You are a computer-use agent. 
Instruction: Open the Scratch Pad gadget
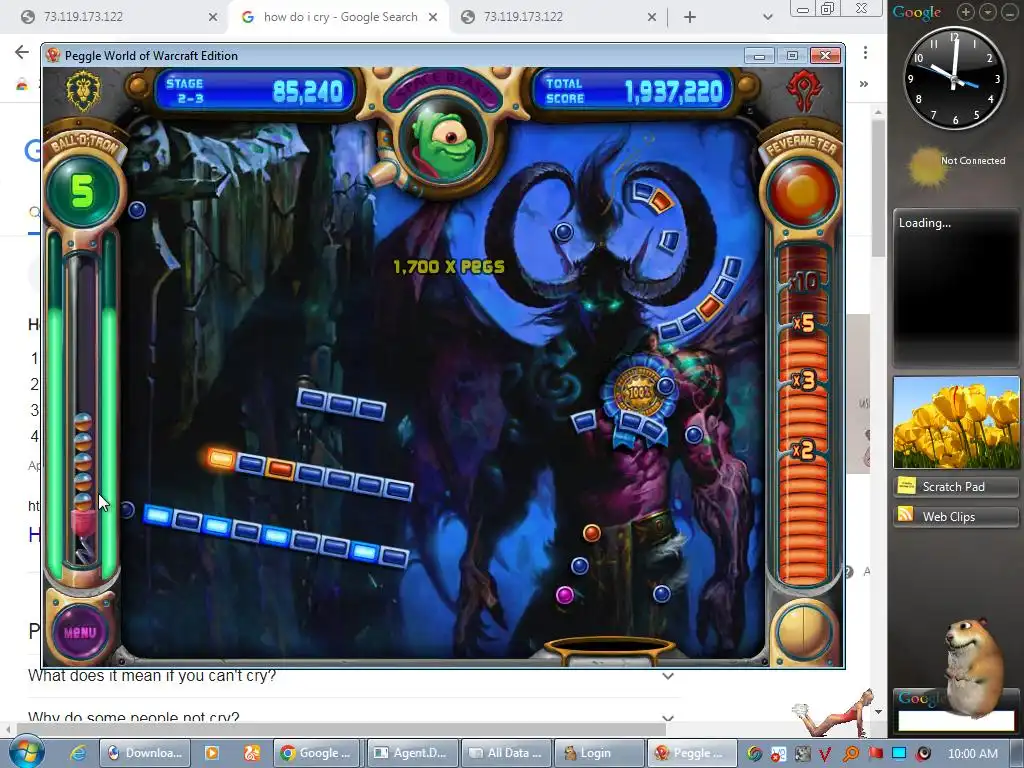tap(956, 487)
